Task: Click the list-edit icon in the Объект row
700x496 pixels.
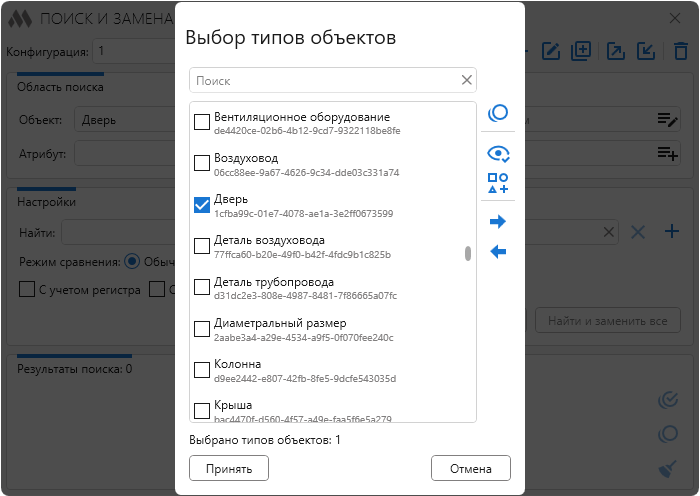Action: tap(667, 120)
